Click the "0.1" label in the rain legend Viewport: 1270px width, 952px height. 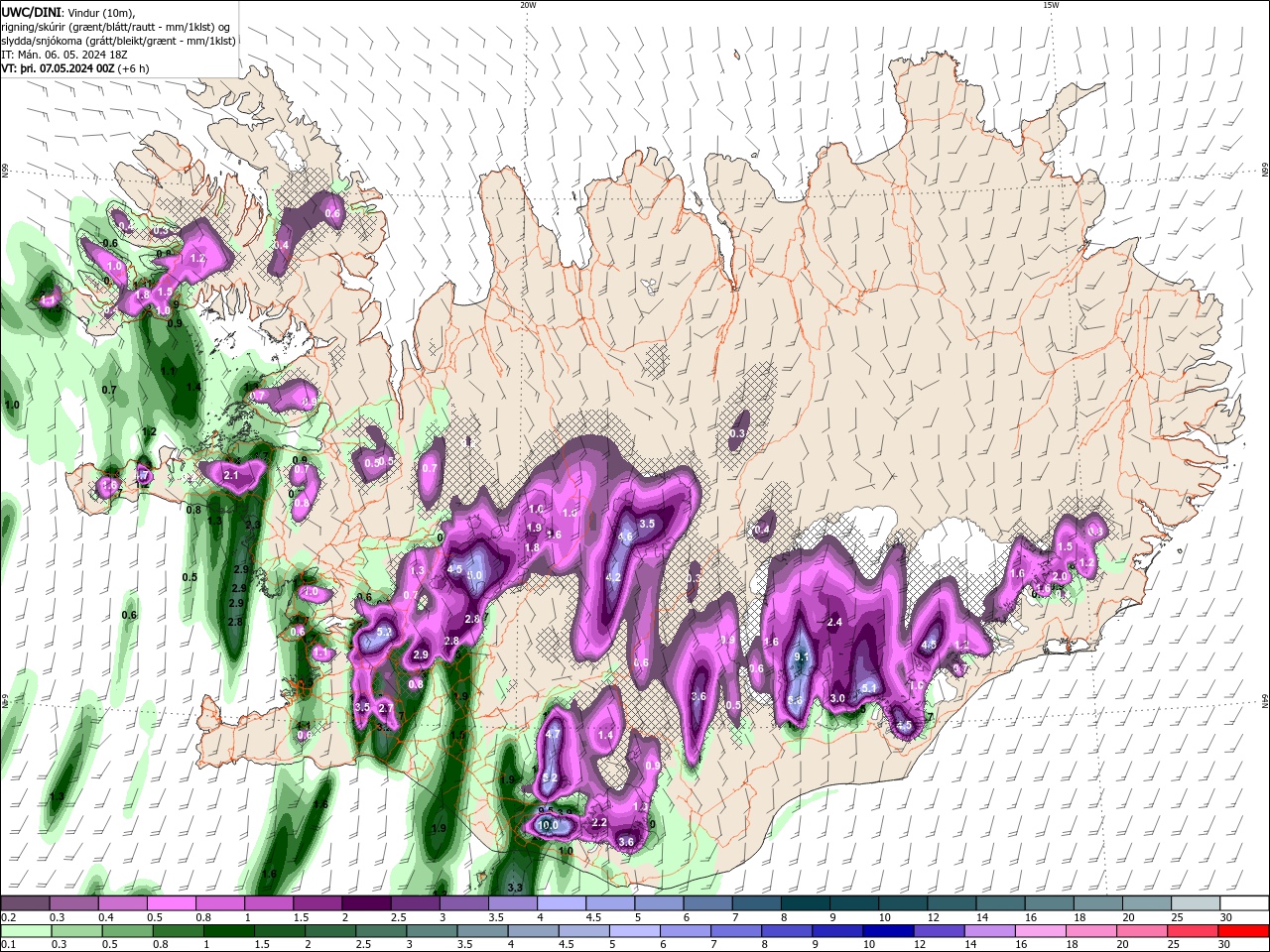coord(8,945)
